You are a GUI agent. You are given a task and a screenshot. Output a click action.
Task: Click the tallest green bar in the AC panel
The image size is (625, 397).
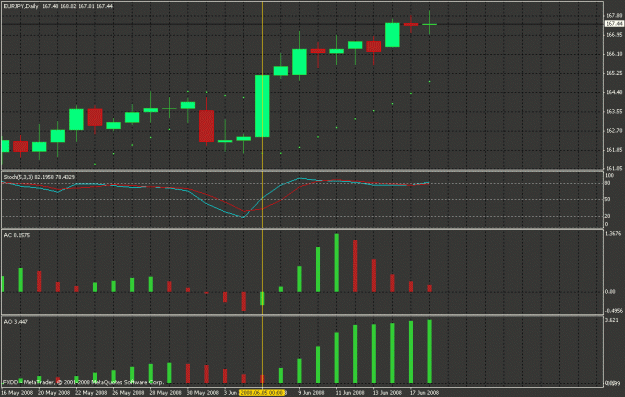point(336,263)
